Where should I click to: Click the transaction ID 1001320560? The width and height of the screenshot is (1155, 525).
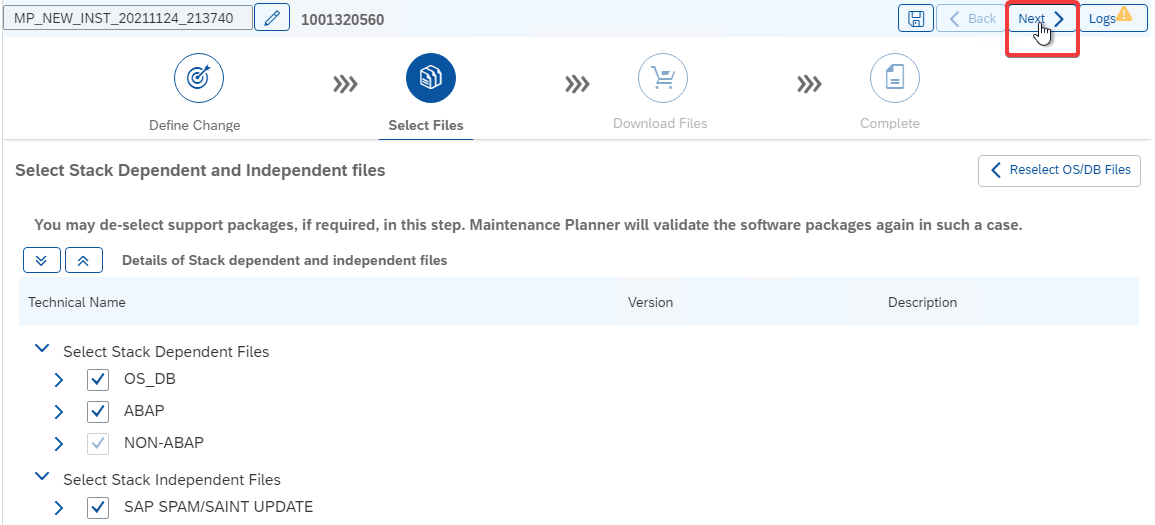point(343,20)
